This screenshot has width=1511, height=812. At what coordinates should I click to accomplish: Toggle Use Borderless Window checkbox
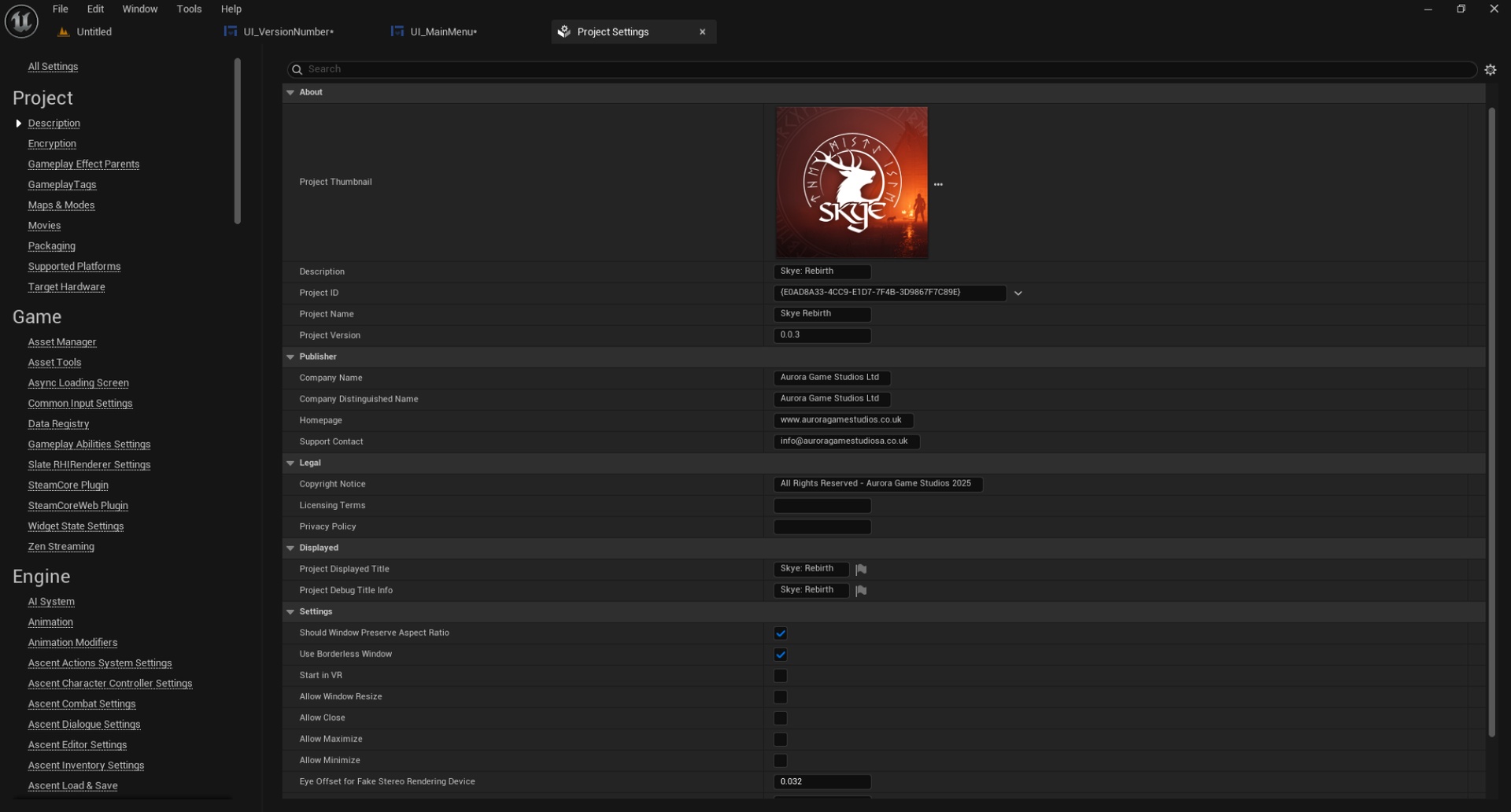[780, 654]
